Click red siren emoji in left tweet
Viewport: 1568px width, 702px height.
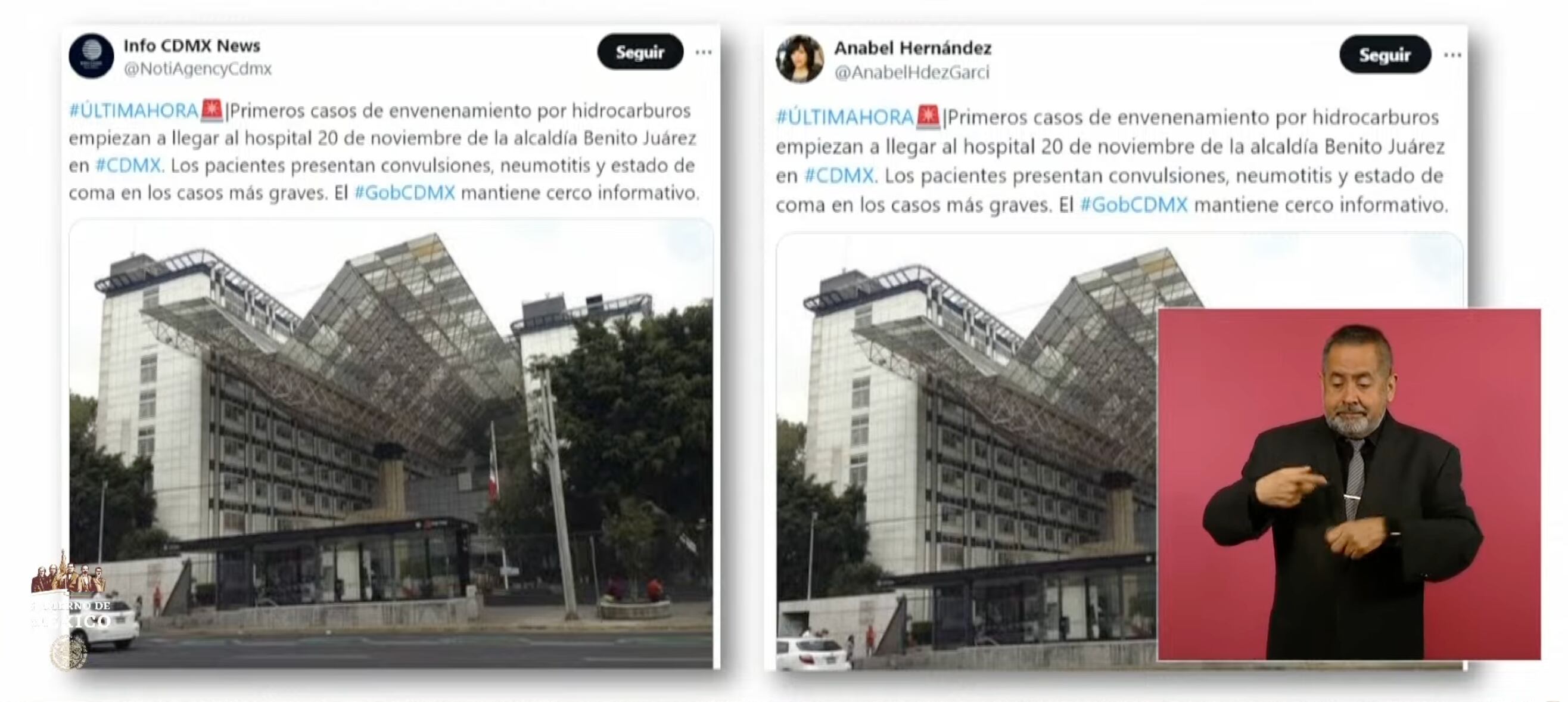tap(212, 110)
